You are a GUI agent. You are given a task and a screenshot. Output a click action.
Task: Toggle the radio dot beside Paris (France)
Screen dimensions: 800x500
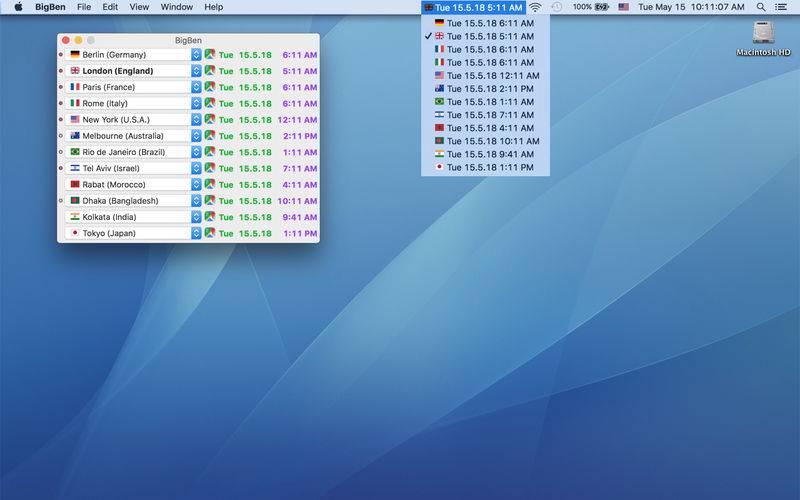61,87
